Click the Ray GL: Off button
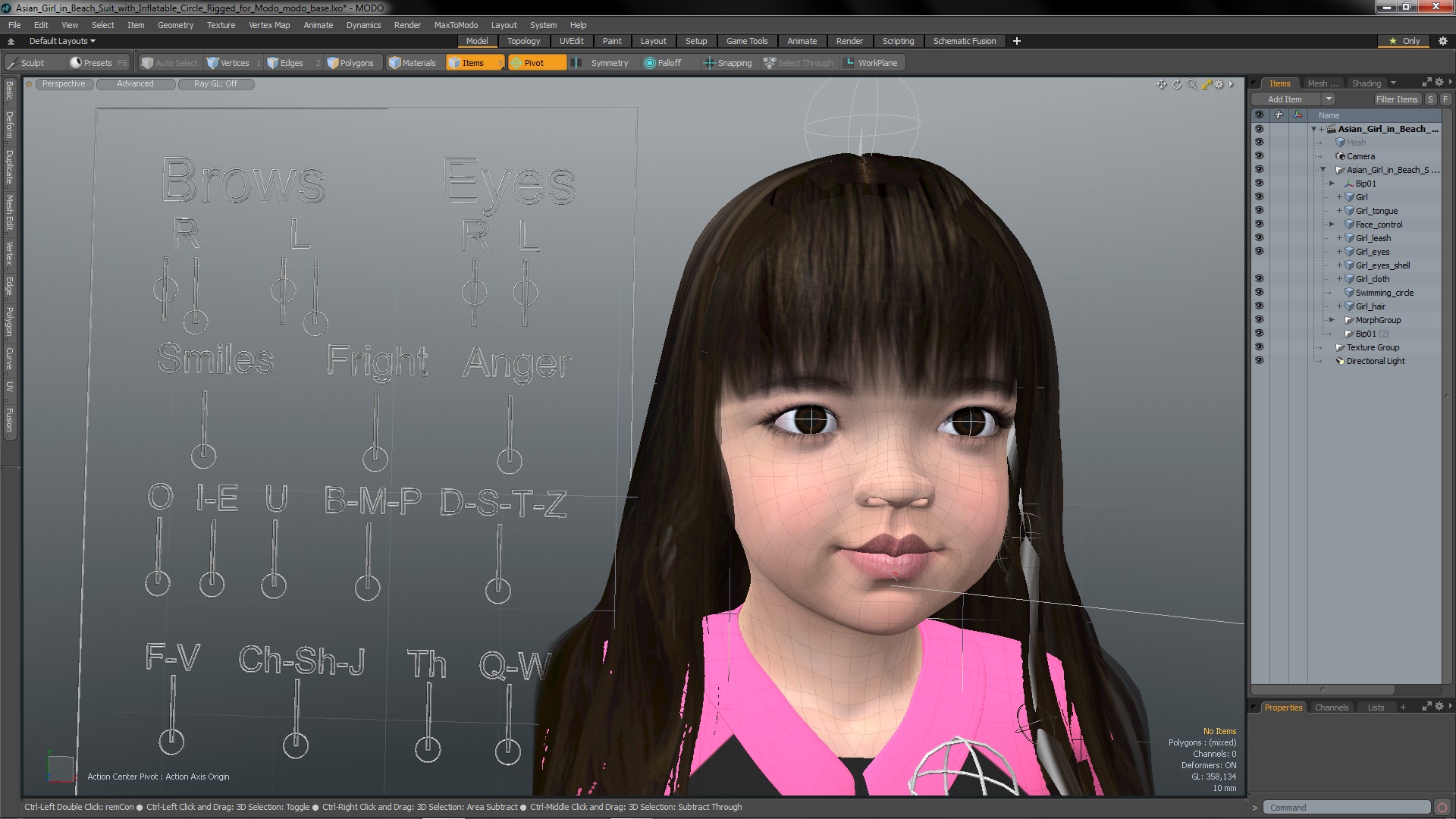The height and width of the screenshot is (819, 1456). 215,84
